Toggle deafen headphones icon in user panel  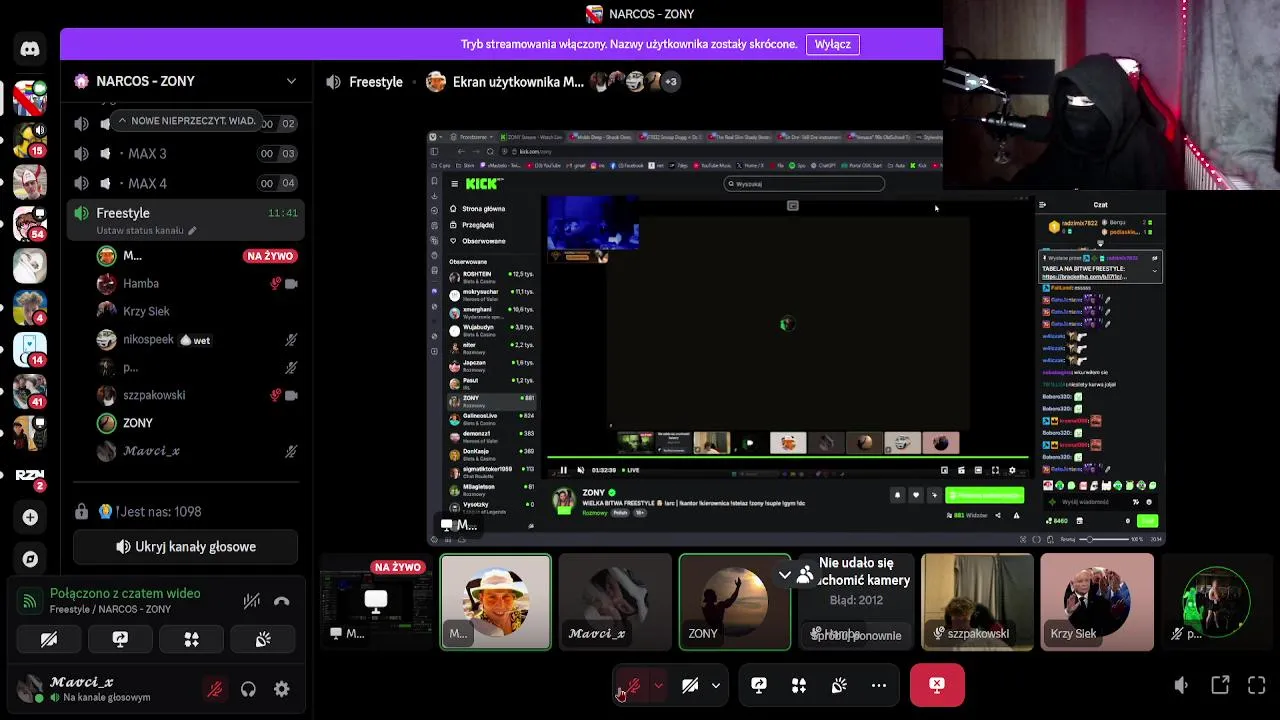click(248, 689)
